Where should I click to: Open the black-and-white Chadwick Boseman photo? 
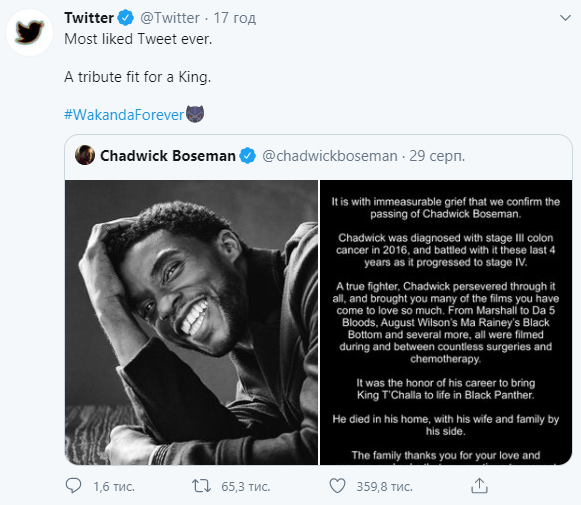(x=192, y=322)
